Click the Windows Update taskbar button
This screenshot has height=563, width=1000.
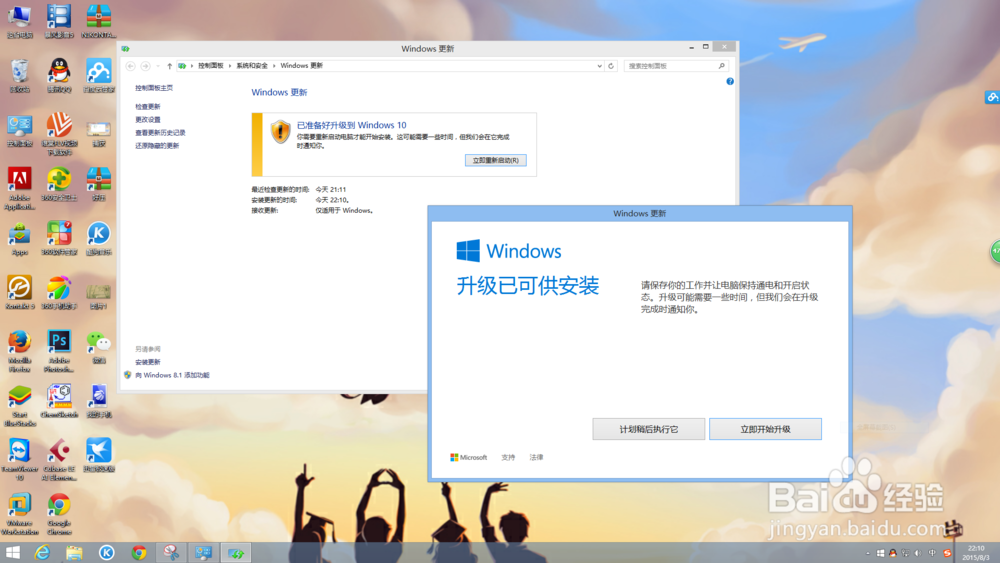236,552
